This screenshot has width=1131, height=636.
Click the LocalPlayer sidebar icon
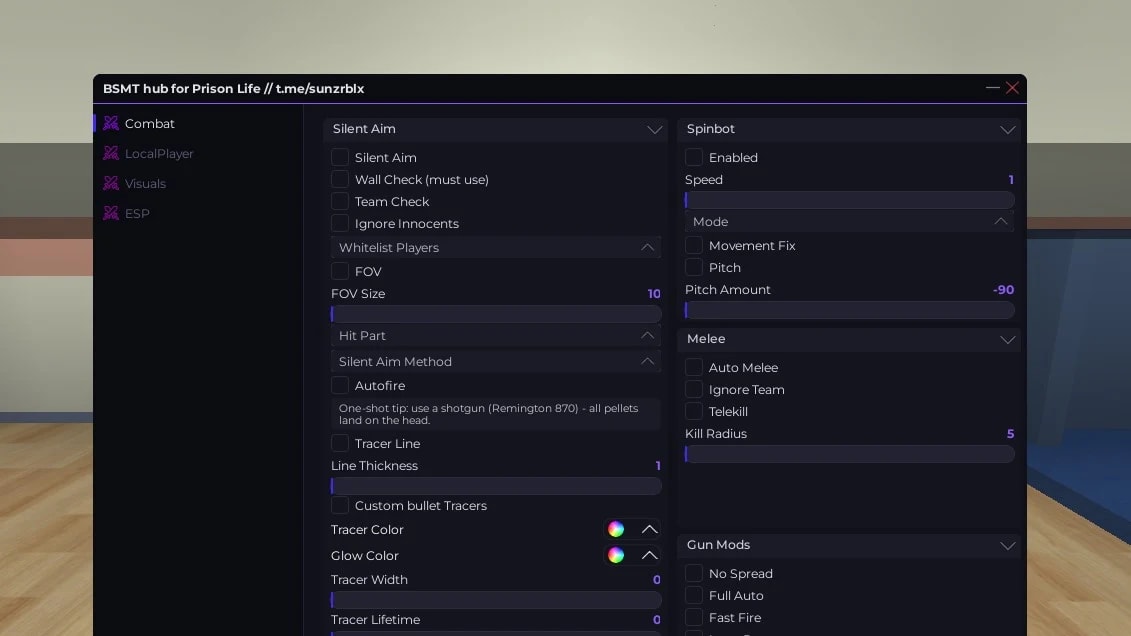click(x=110, y=153)
